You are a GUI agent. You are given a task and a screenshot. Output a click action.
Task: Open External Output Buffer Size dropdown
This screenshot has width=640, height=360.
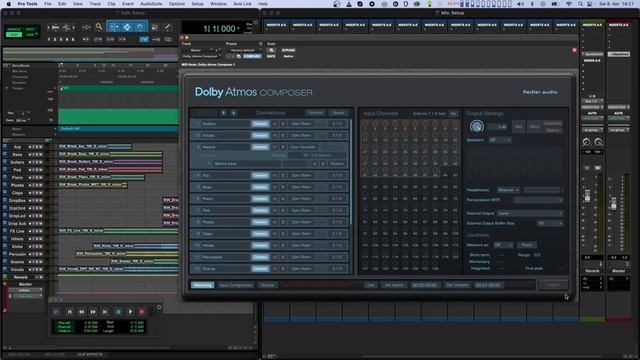point(550,223)
